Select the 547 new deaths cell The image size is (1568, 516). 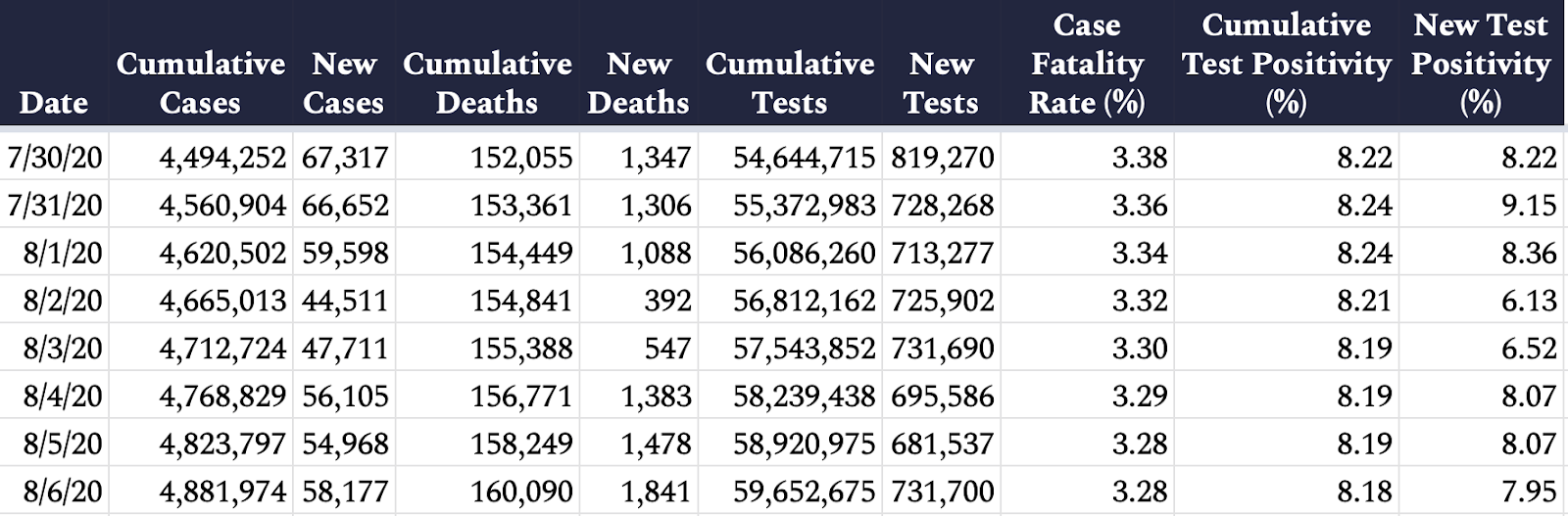coord(639,348)
